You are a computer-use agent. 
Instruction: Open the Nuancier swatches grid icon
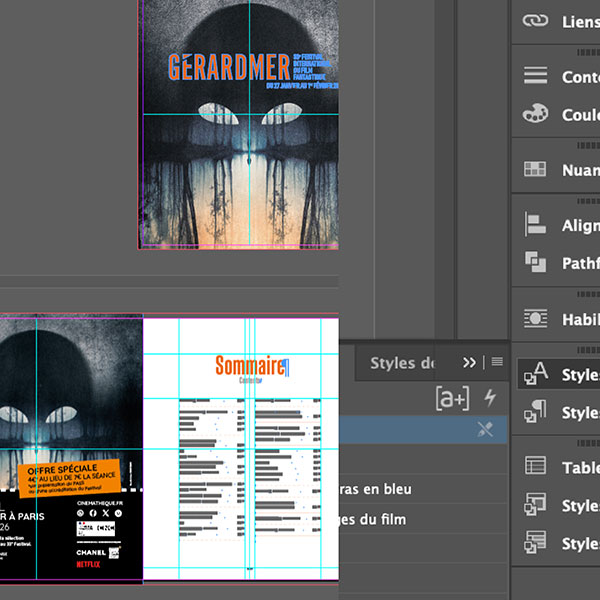click(535, 169)
